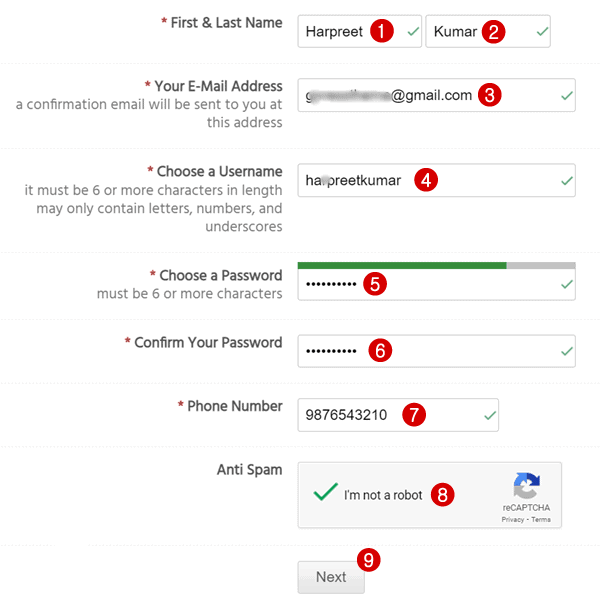Select the Phone Number field

click(x=398, y=415)
